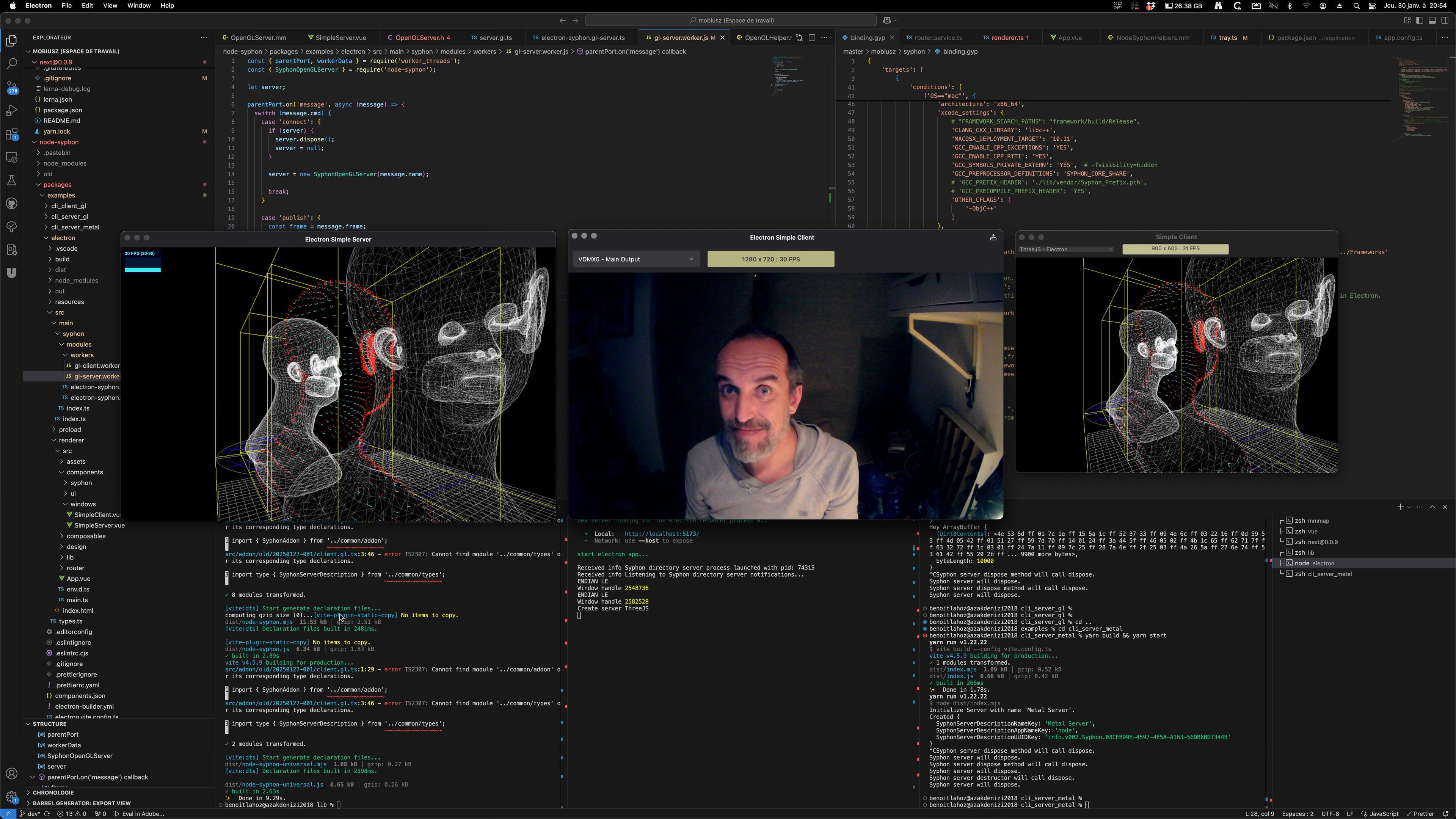This screenshot has width=1456, height=819.
Task: Expand the cli_client_gl folder
Action: coord(68,206)
